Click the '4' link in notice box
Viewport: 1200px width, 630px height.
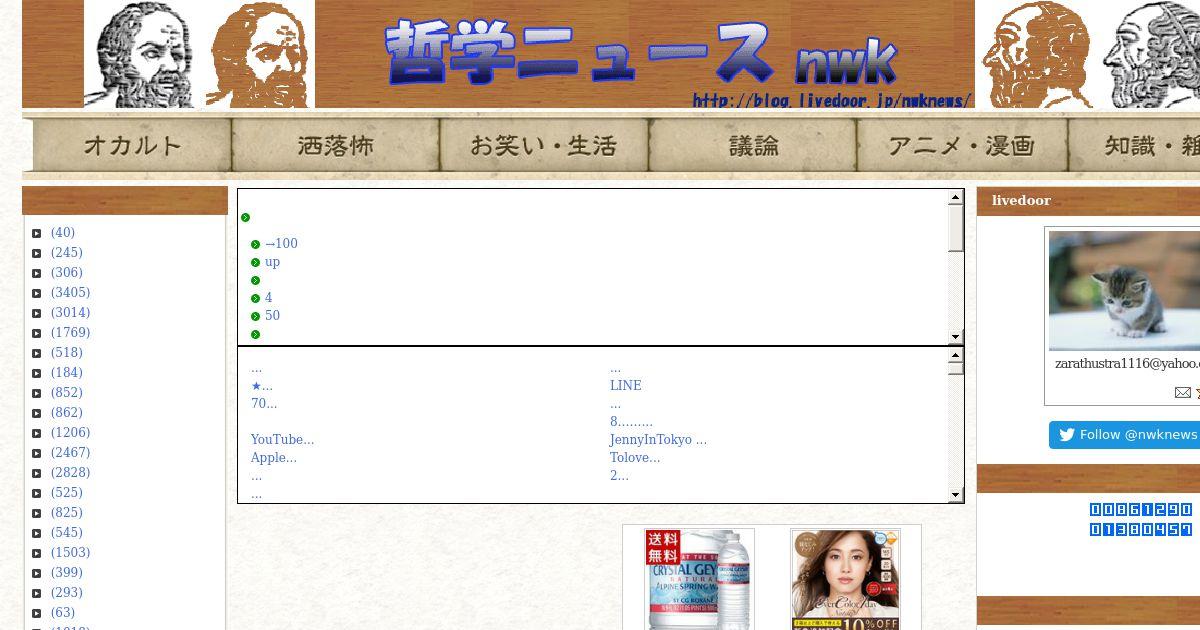point(268,298)
